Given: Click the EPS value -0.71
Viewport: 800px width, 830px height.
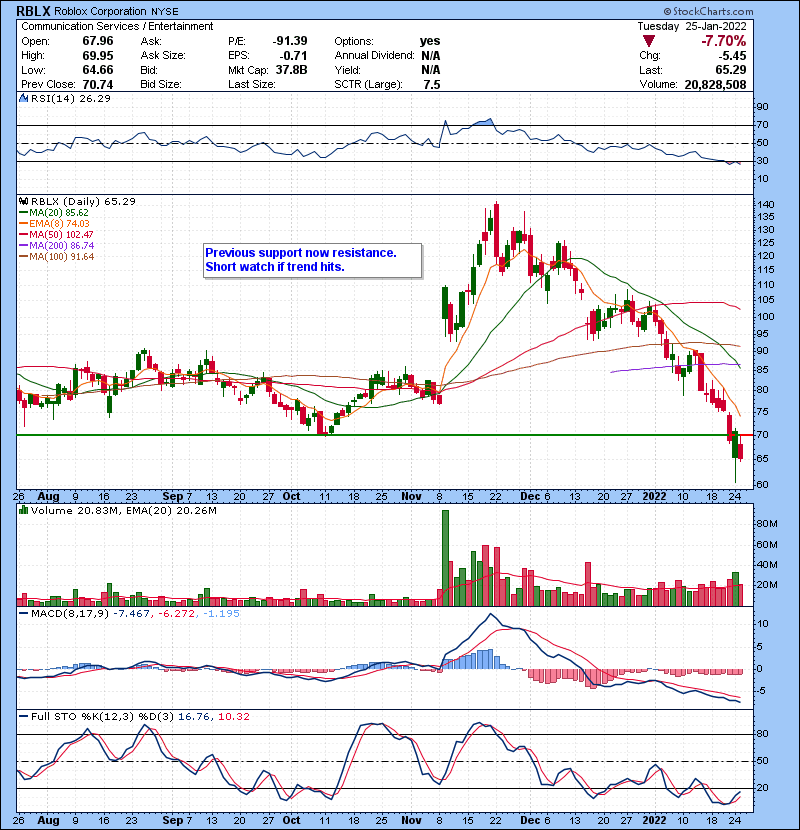Looking at the screenshot, I should (294, 55).
